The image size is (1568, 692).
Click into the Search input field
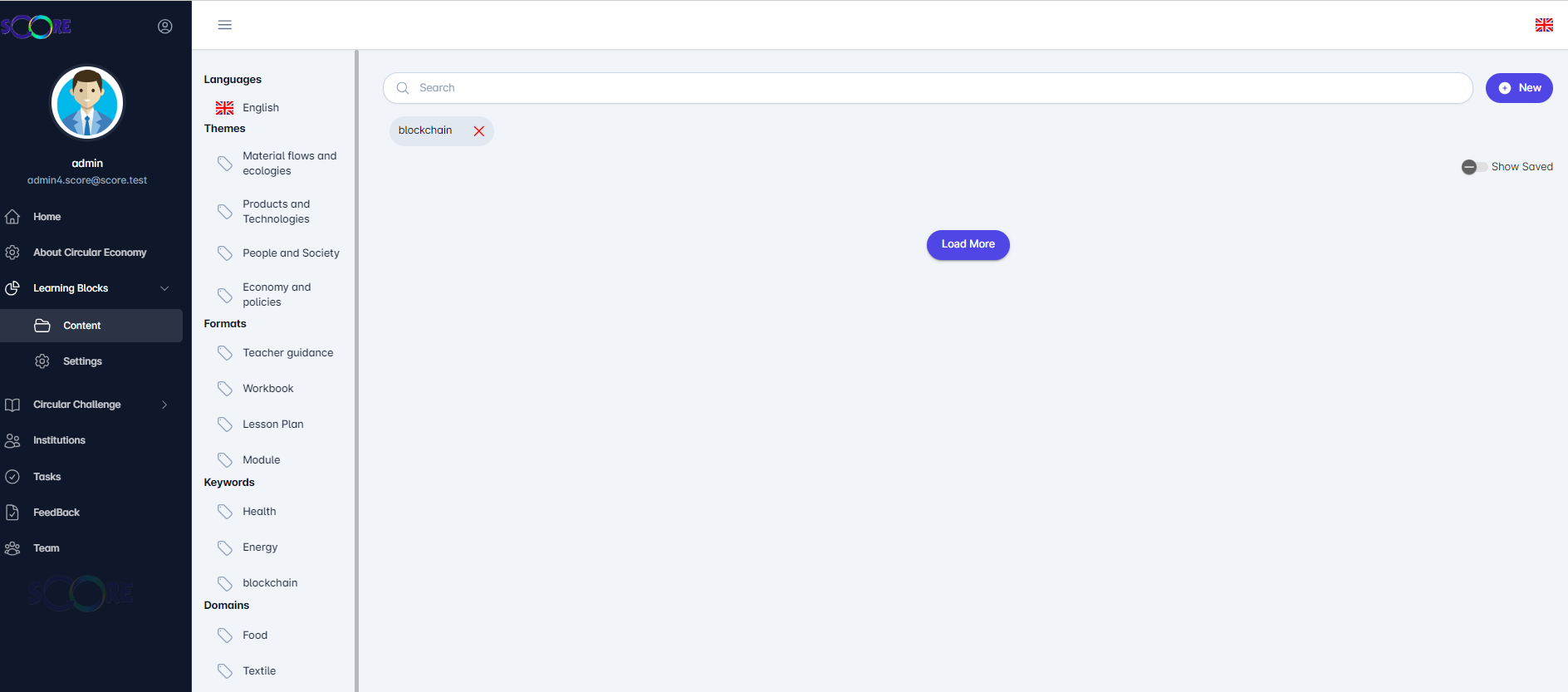[x=928, y=88]
